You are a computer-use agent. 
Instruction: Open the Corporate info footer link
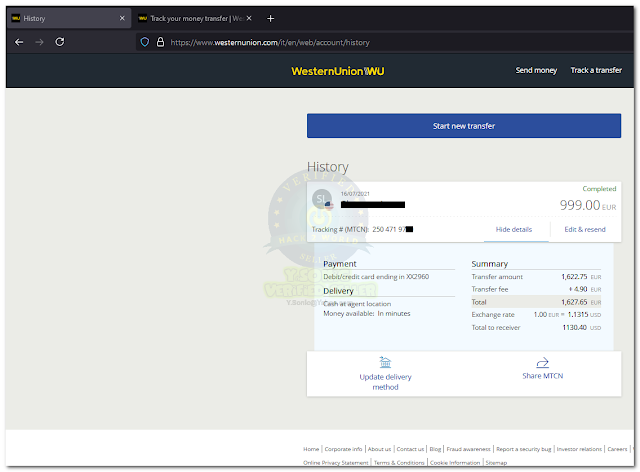pyautogui.click(x=343, y=449)
